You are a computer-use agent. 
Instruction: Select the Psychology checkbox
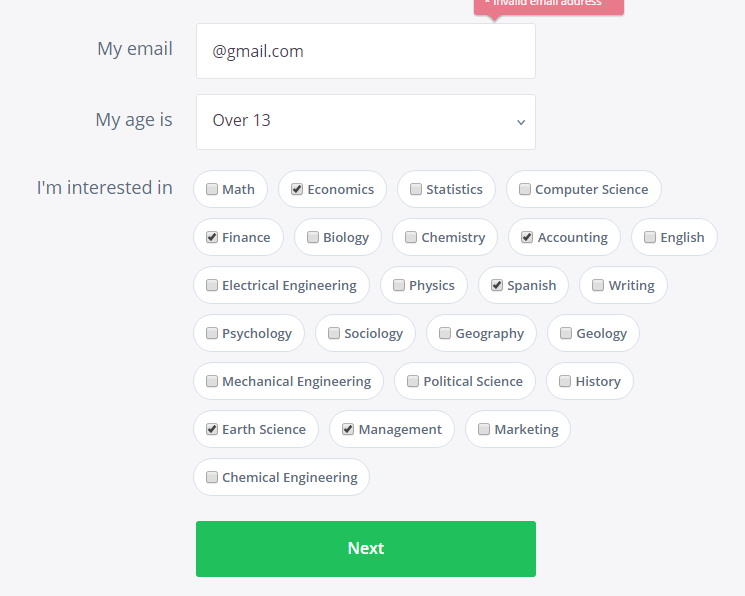coord(212,333)
